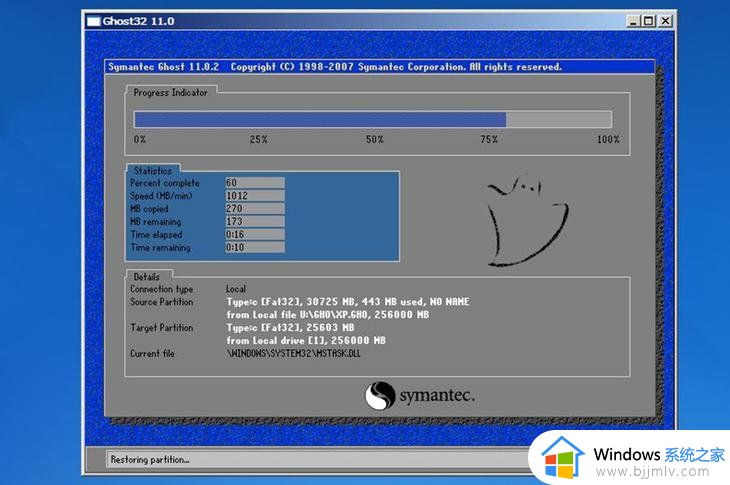The height and width of the screenshot is (485, 730).
Task: Click the restore progress bar
Action: 373,120
